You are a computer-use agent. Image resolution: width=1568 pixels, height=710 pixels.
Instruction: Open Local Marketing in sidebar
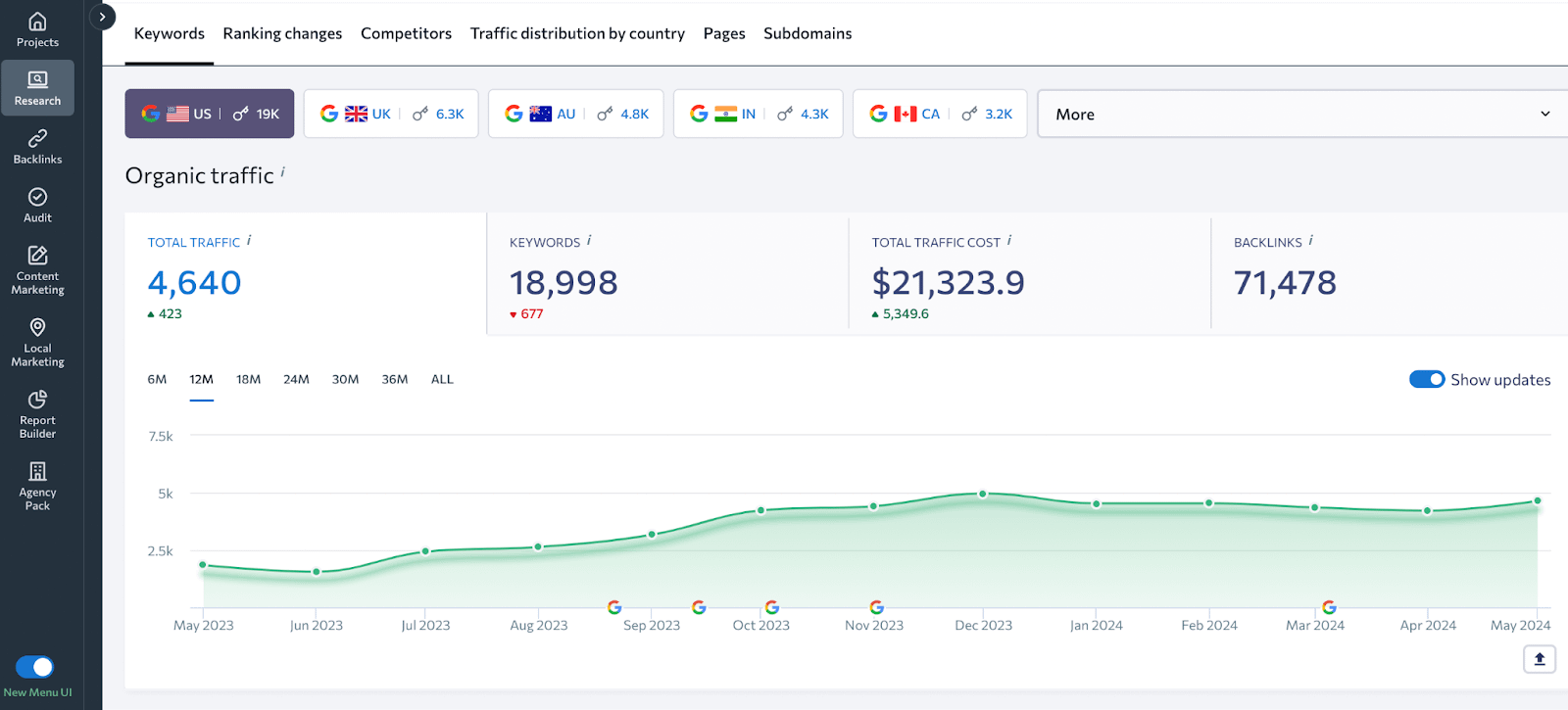click(37, 342)
